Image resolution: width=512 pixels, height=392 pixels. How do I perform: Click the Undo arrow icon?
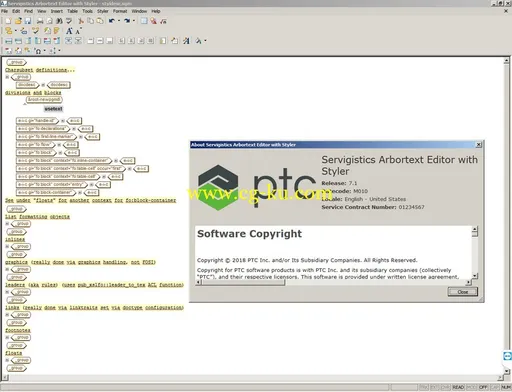[112, 21]
